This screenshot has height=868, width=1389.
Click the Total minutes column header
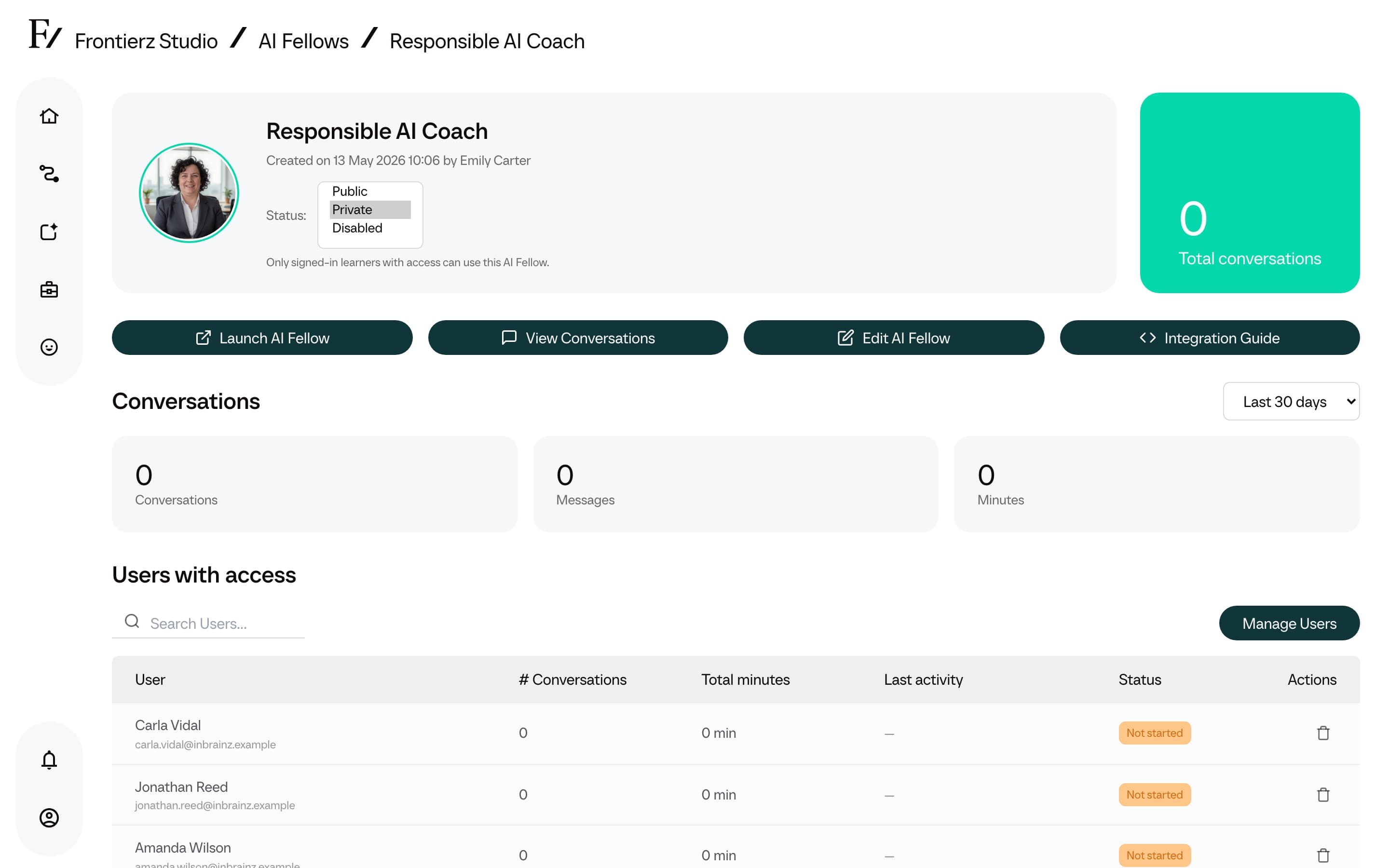point(745,680)
